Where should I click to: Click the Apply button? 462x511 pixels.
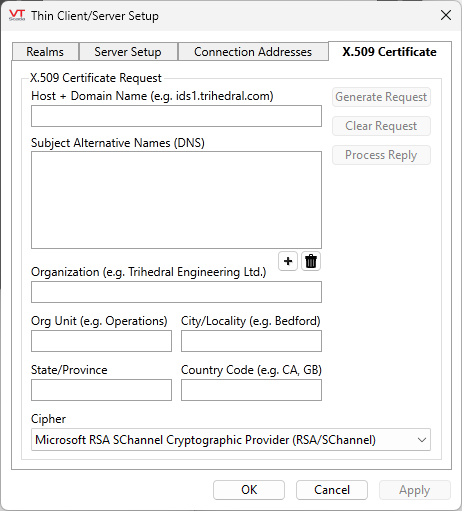(x=415, y=490)
